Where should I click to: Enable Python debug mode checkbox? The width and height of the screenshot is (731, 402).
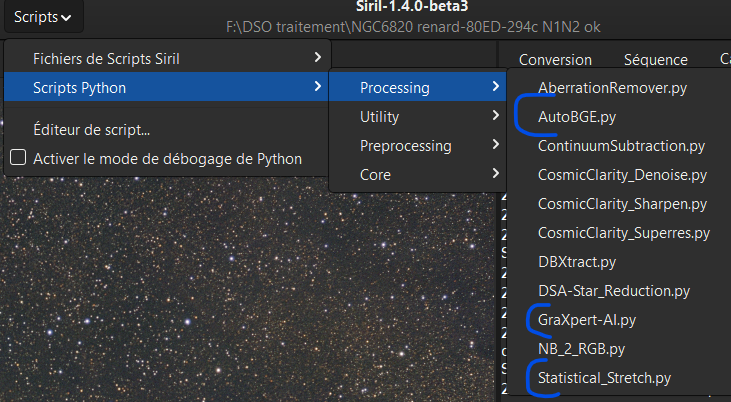point(18,158)
